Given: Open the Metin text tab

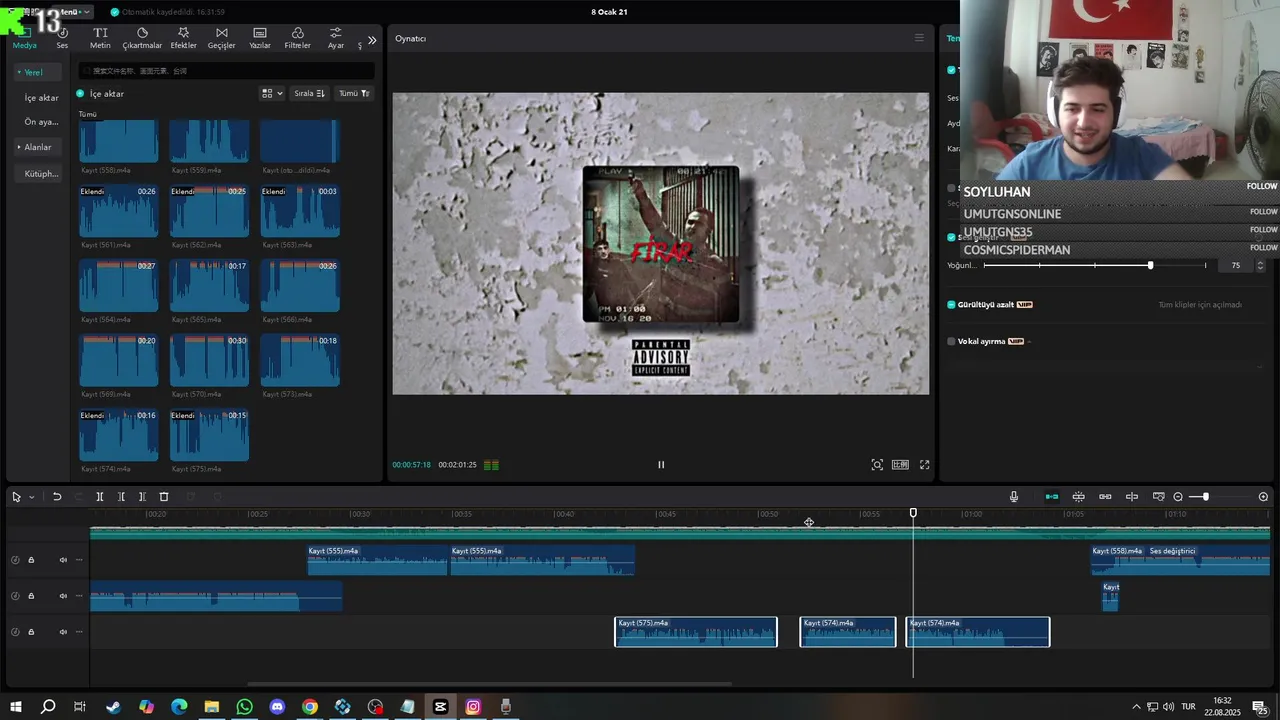Looking at the screenshot, I should pyautogui.click(x=100, y=38).
